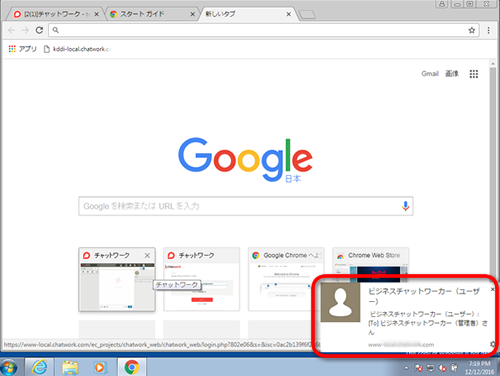The image size is (500, 376).
Task: Click the notification user avatar
Action: (x=340, y=302)
